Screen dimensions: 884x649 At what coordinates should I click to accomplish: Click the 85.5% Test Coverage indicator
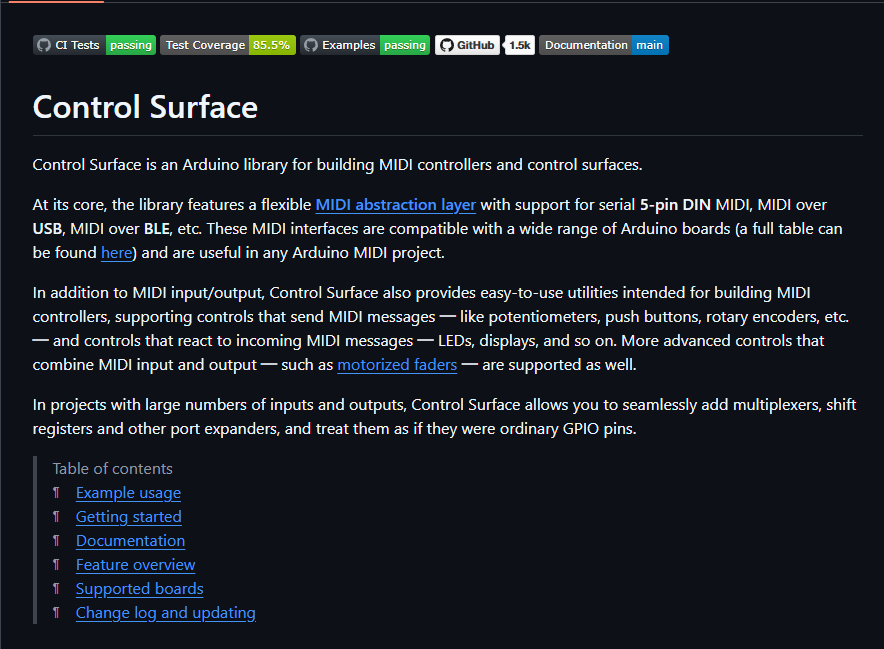272,45
